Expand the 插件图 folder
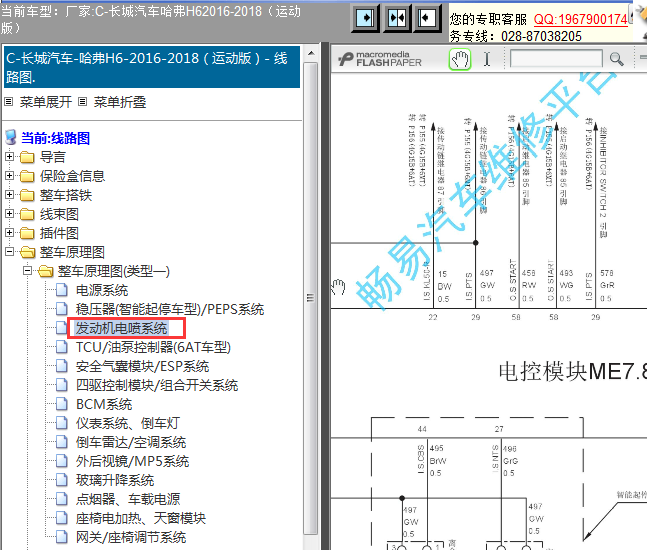Image resolution: width=647 pixels, height=550 pixels. click(x=9, y=233)
